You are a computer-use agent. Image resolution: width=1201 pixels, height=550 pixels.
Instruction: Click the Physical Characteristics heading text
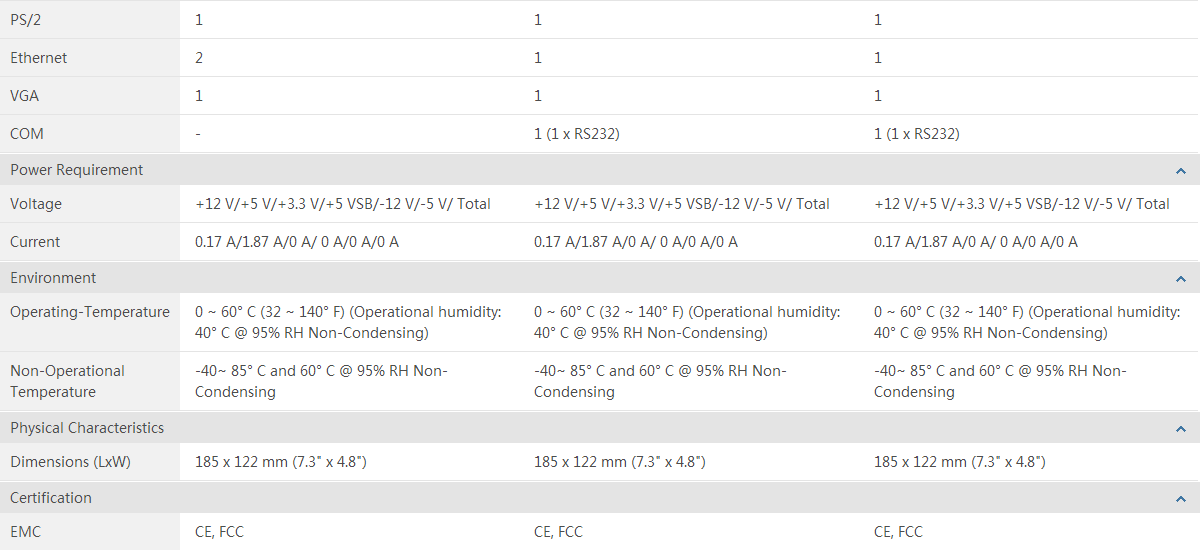click(x=87, y=428)
